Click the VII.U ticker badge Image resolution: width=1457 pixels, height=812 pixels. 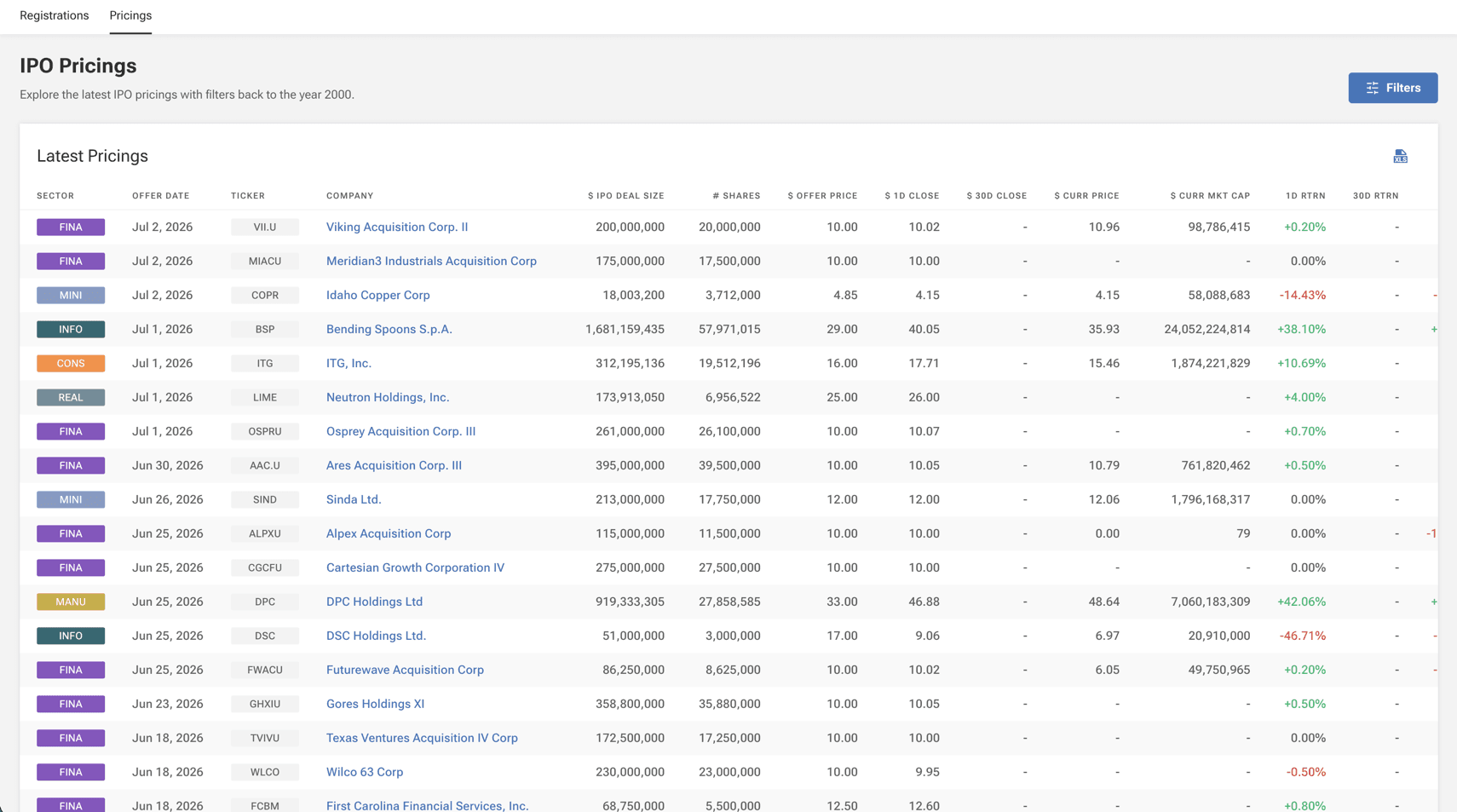click(x=265, y=227)
